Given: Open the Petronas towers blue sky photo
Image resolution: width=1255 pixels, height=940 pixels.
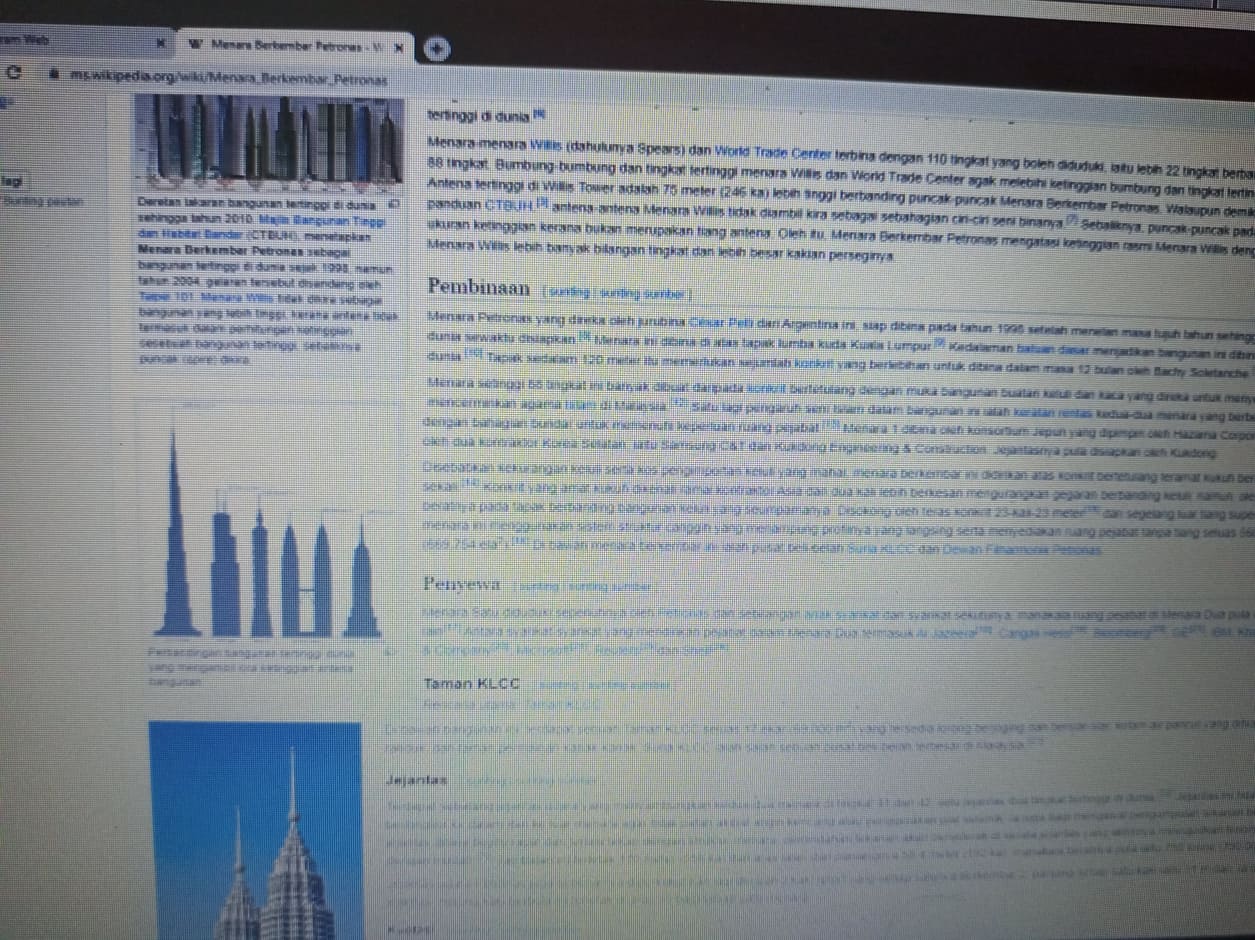Looking at the screenshot, I should (x=255, y=830).
